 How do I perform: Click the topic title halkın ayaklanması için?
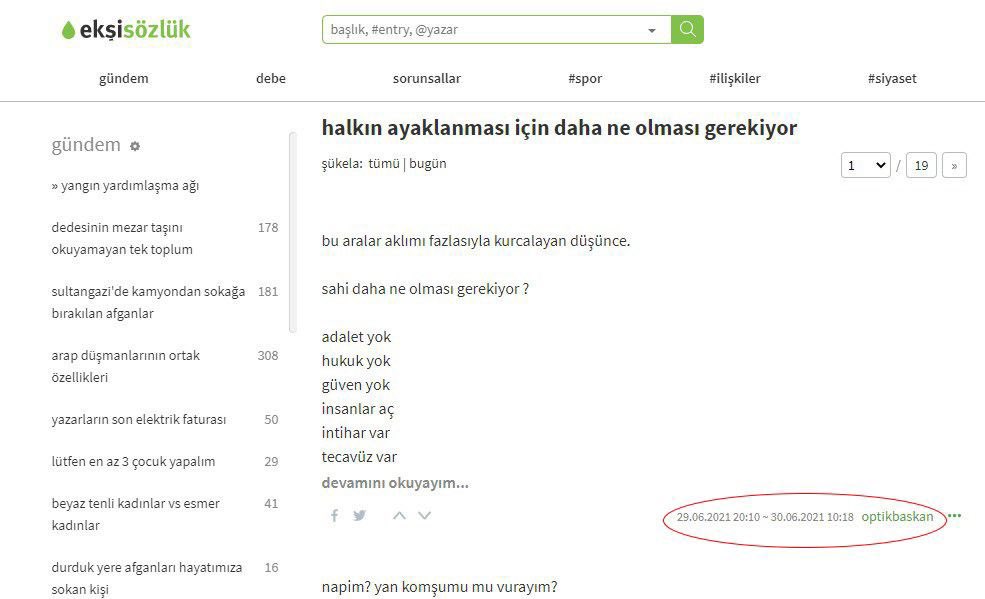tap(559, 127)
